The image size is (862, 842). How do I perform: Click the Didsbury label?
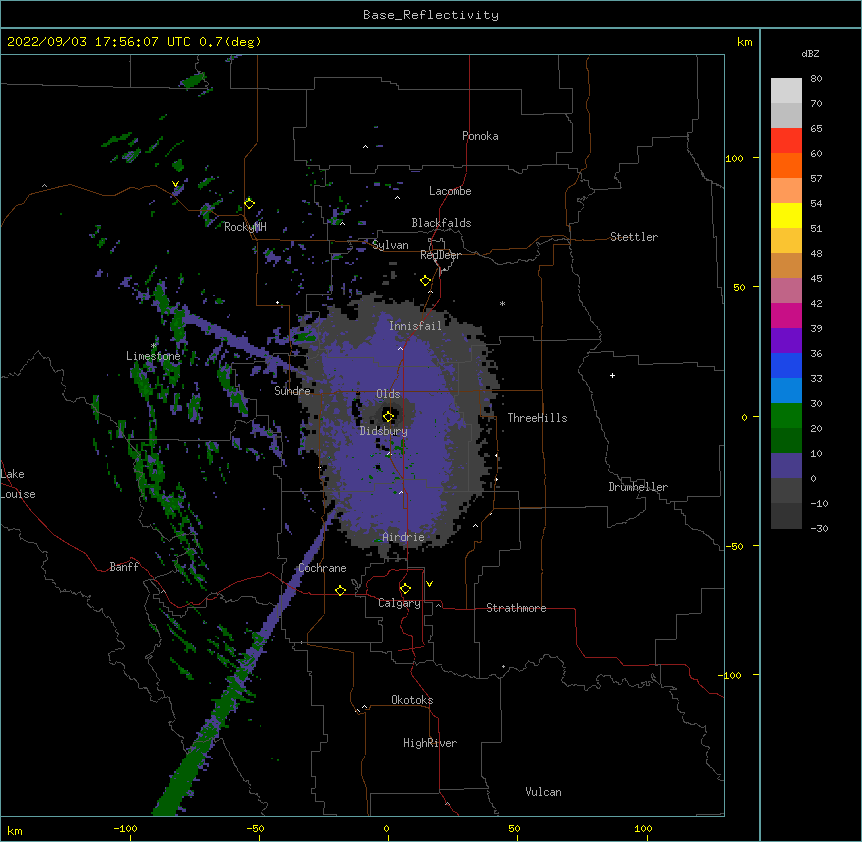pos(384,431)
